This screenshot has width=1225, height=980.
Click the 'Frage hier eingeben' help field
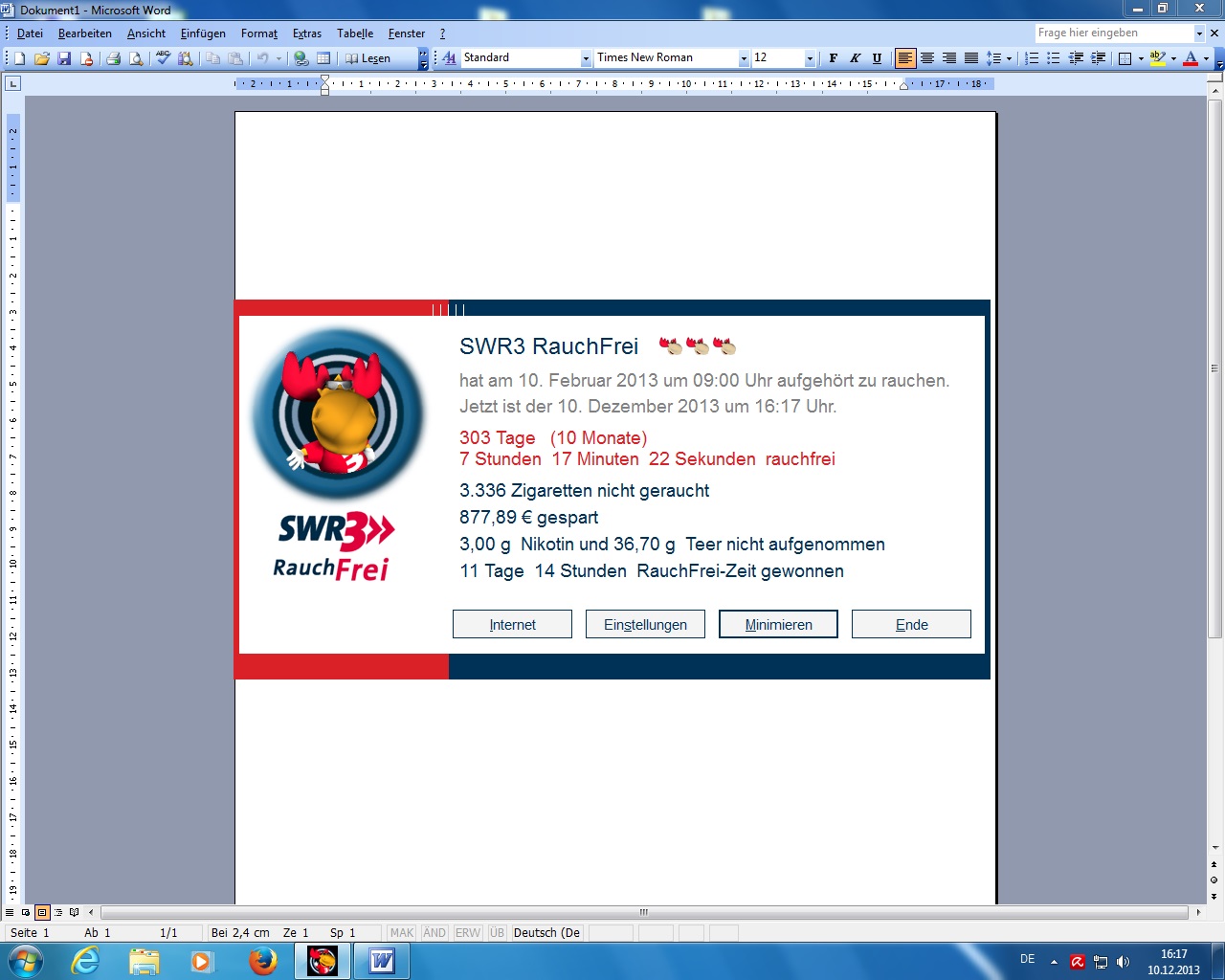(x=1114, y=33)
